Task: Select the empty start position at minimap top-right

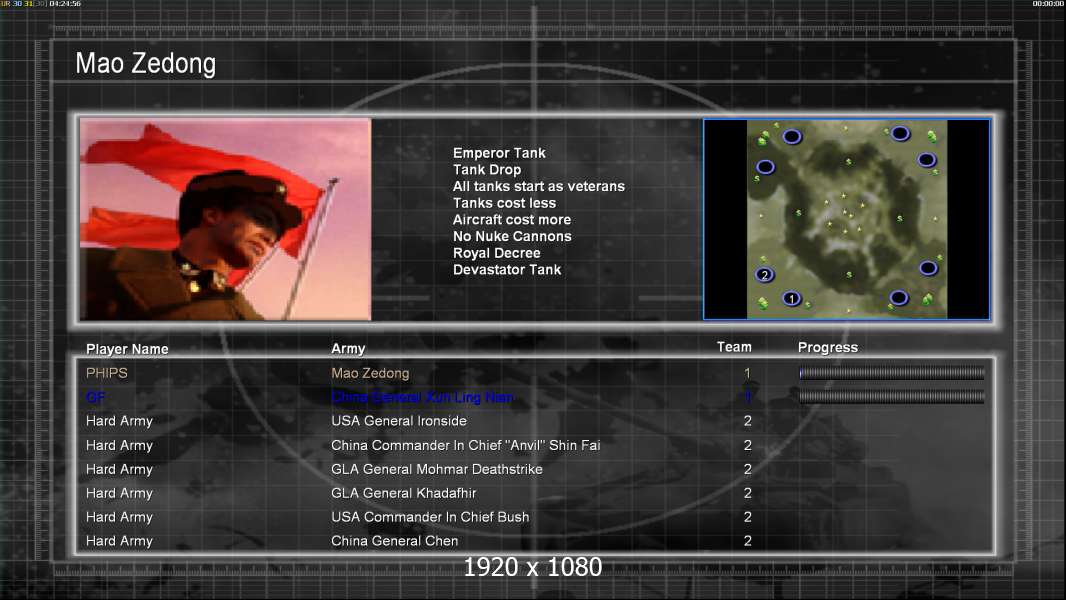Action: click(900, 134)
